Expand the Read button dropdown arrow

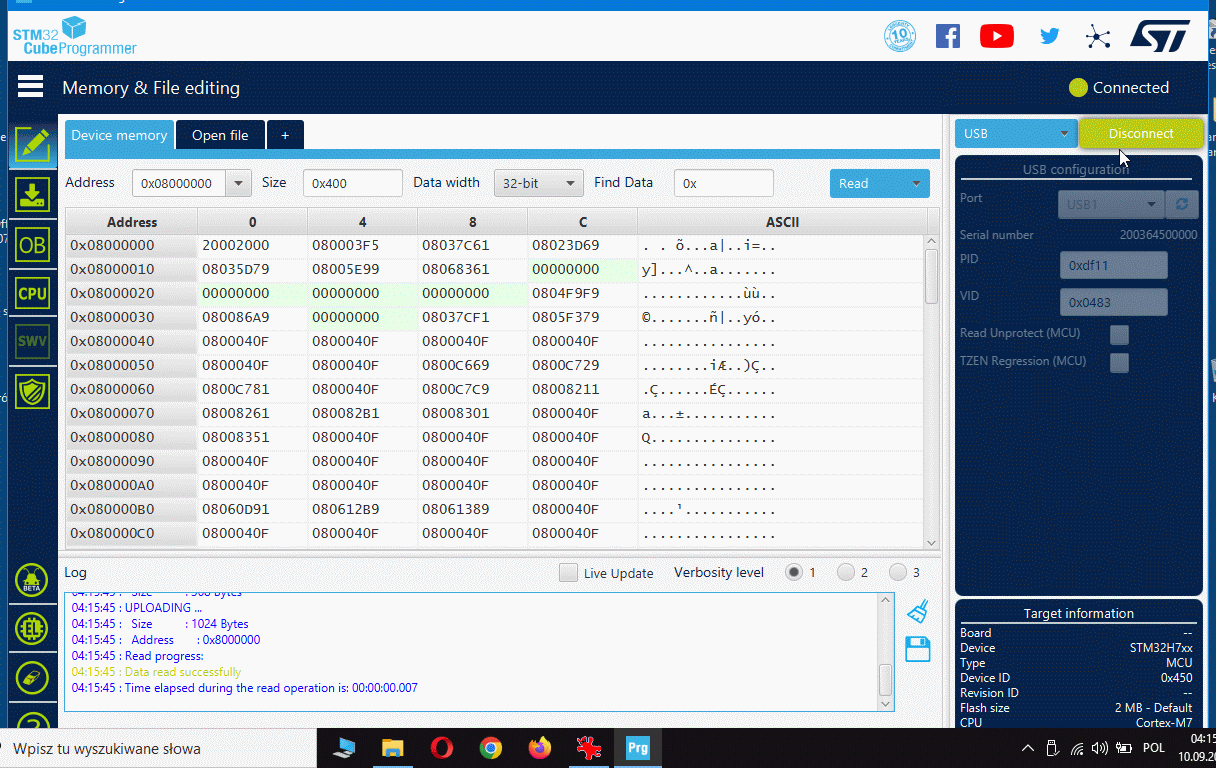(915, 183)
